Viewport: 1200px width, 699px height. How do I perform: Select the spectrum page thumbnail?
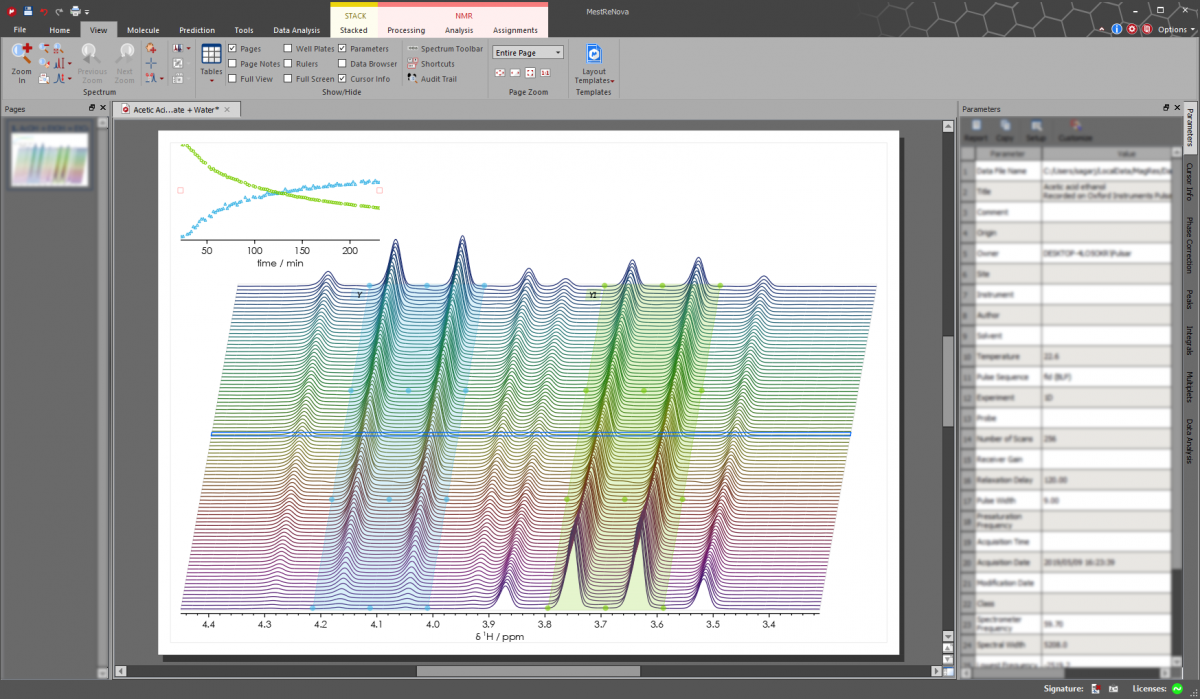click(x=49, y=160)
